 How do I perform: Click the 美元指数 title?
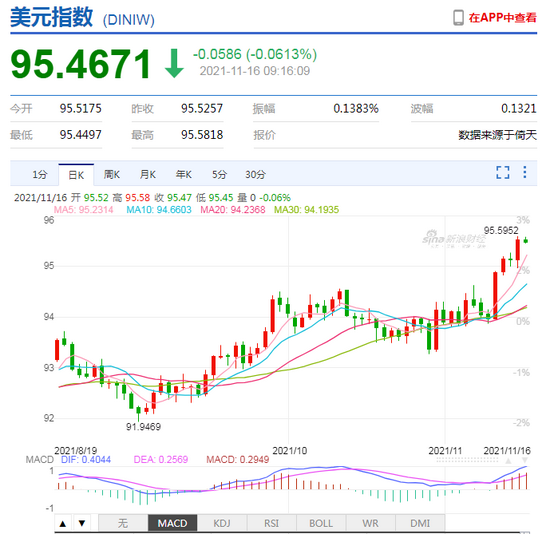pos(52,17)
